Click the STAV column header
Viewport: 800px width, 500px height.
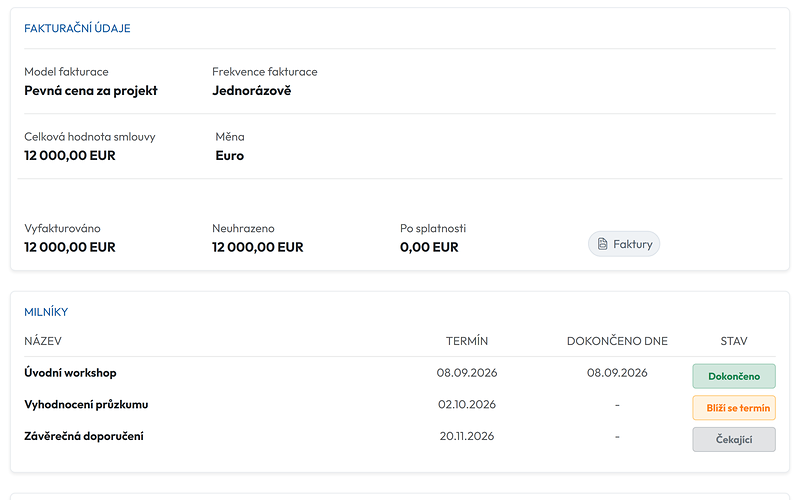click(734, 341)
